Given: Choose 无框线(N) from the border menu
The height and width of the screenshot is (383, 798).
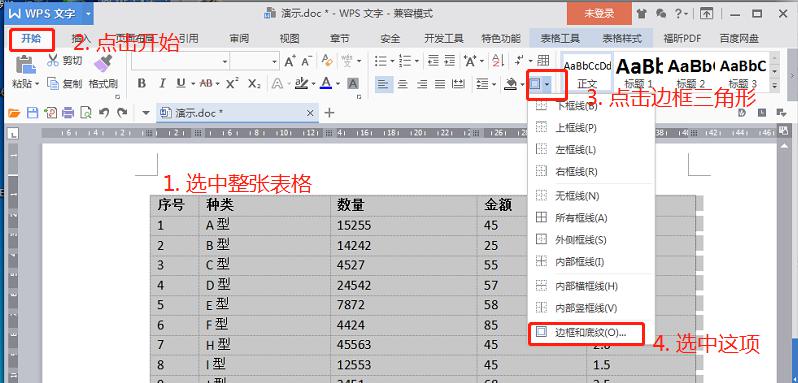Looking at the screenshot, I should pyautogui.click(x=591, y=196).
